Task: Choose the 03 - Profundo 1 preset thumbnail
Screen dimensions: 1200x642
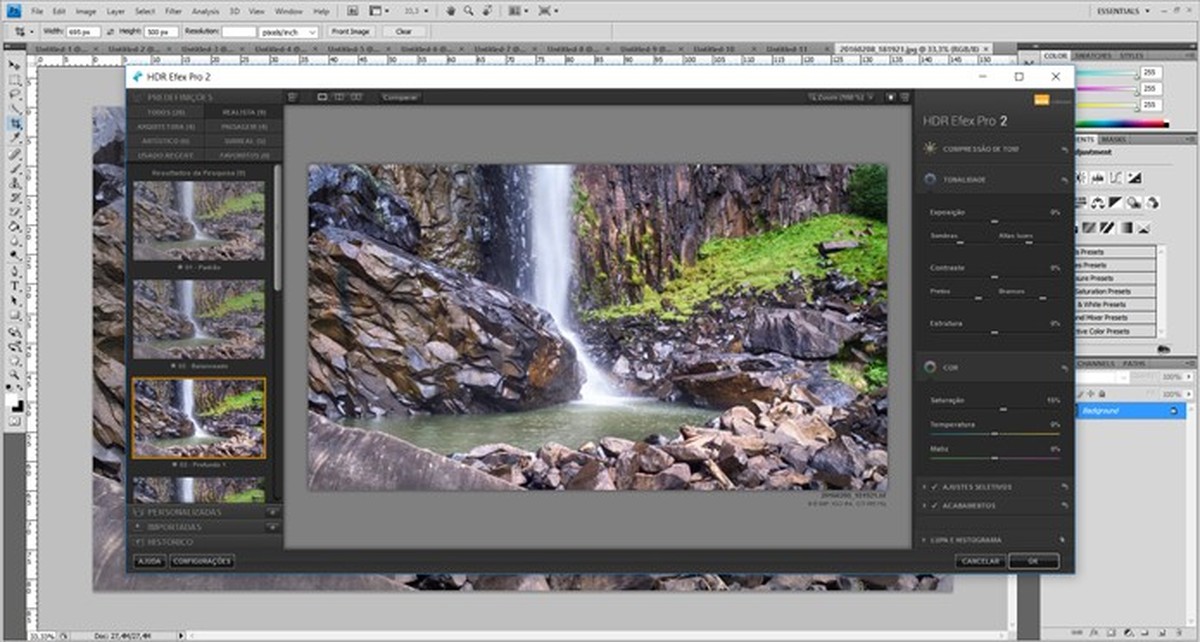Action: [199, 418]
